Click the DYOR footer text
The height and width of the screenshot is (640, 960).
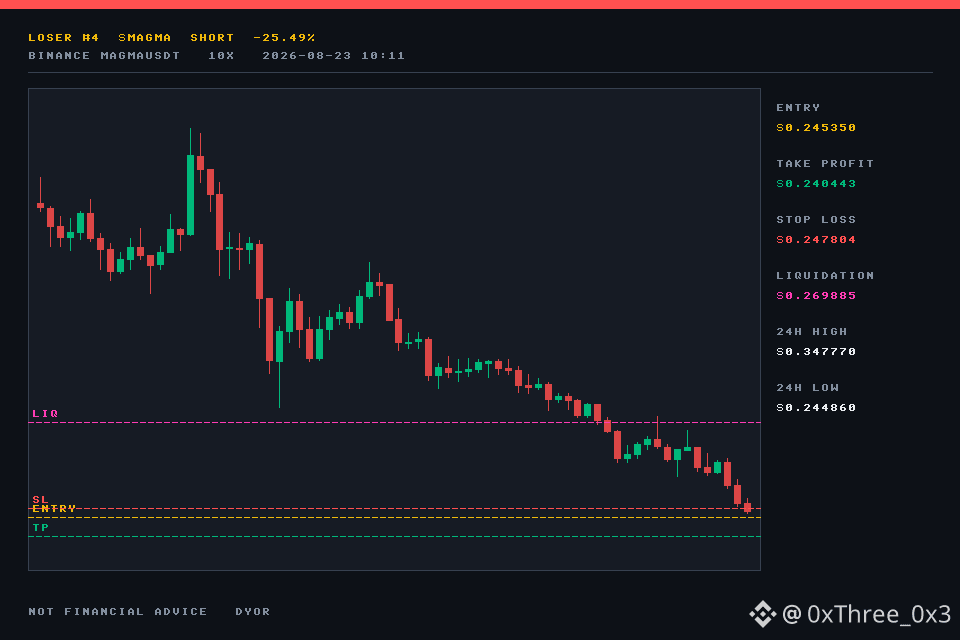(x=252, y=611)
